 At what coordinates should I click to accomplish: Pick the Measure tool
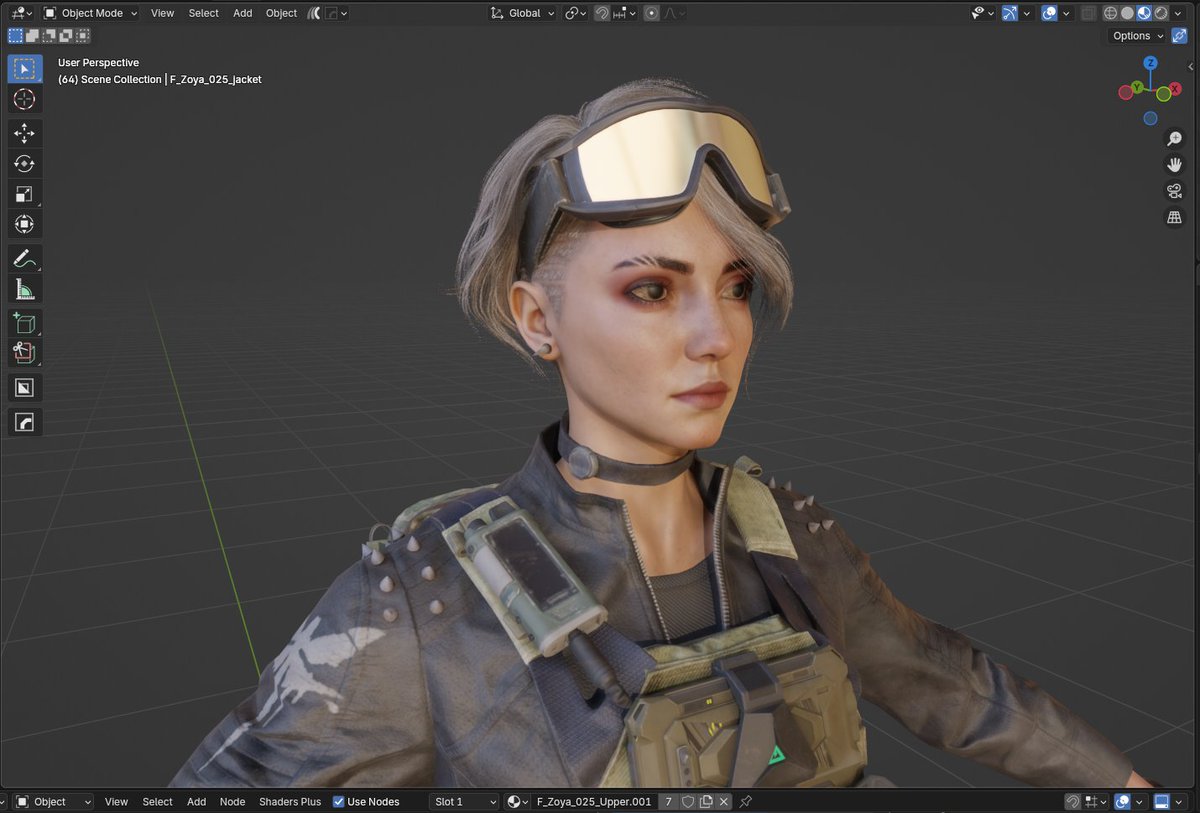[x=25, y=288]
